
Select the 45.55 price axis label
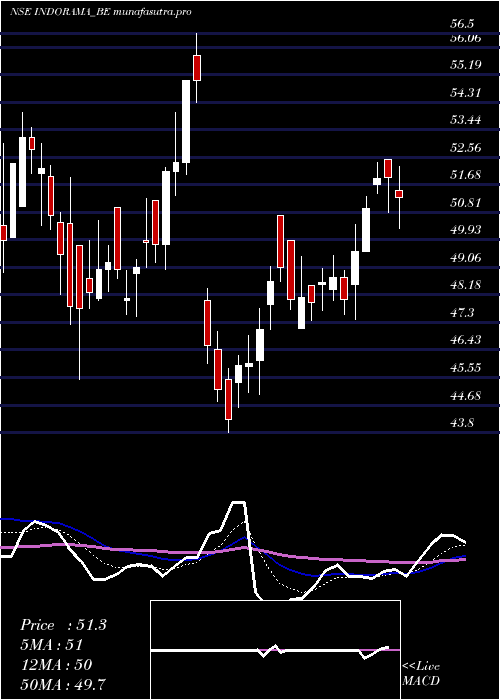pos(466,367)
